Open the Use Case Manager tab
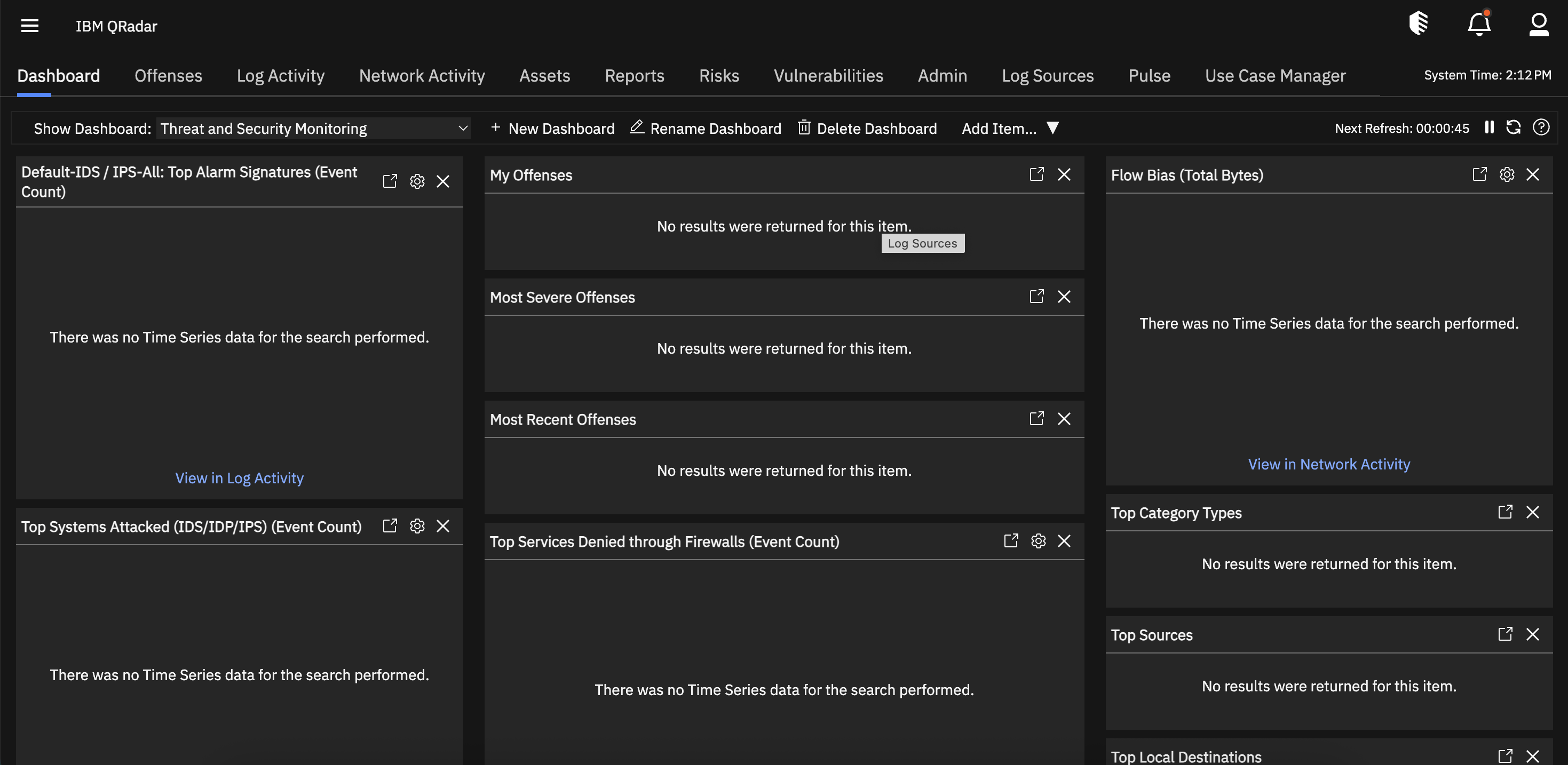 pos(1274,75)
